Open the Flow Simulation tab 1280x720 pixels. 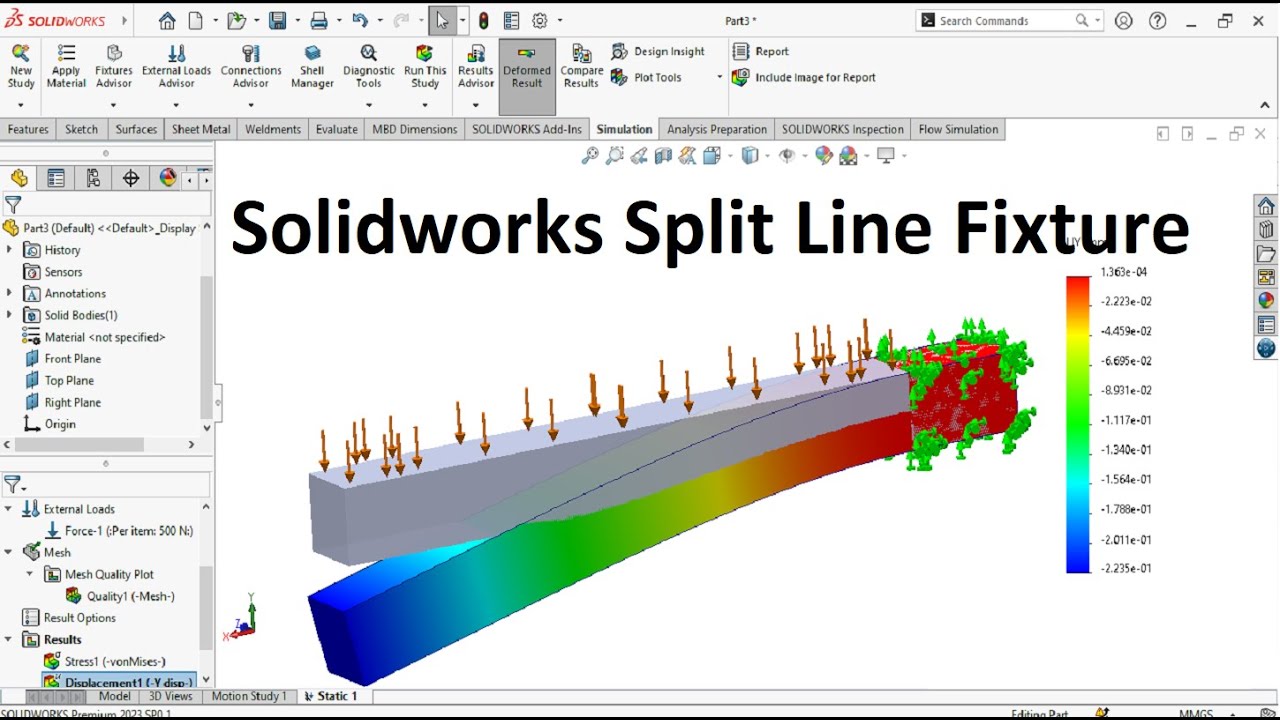958,129
